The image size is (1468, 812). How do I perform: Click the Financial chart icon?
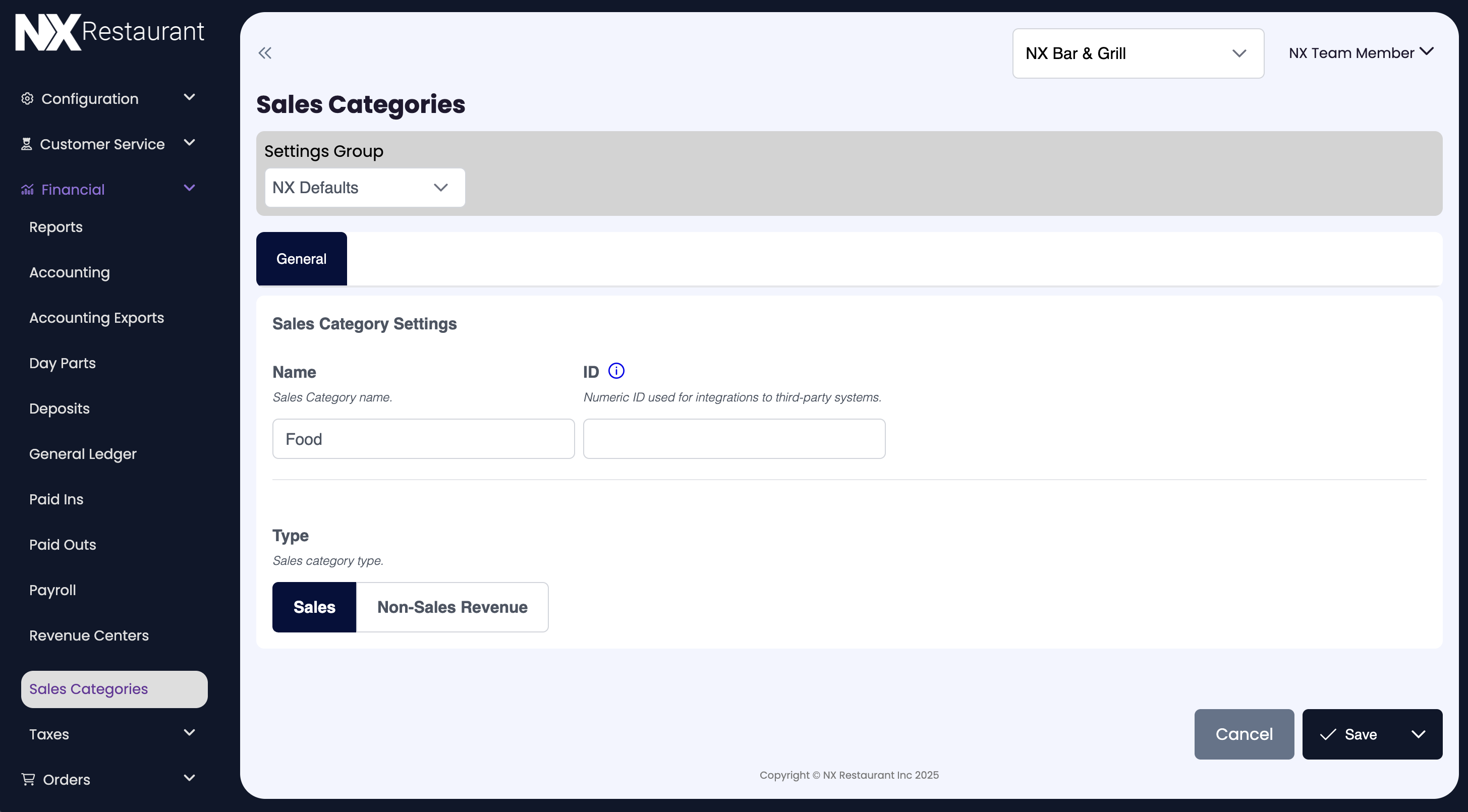pos(27,189)
